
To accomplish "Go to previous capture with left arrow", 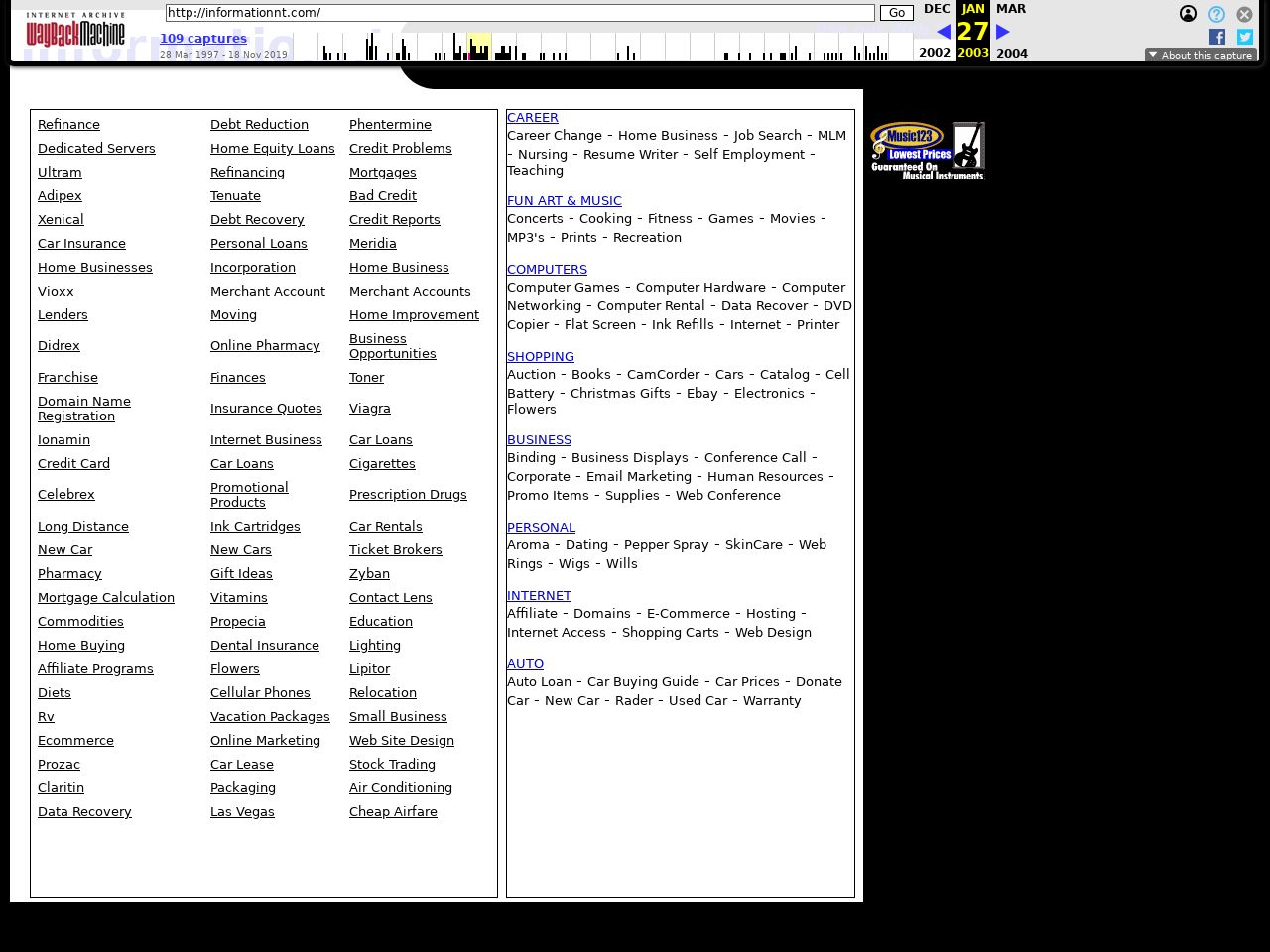I will tap(943, 32).
